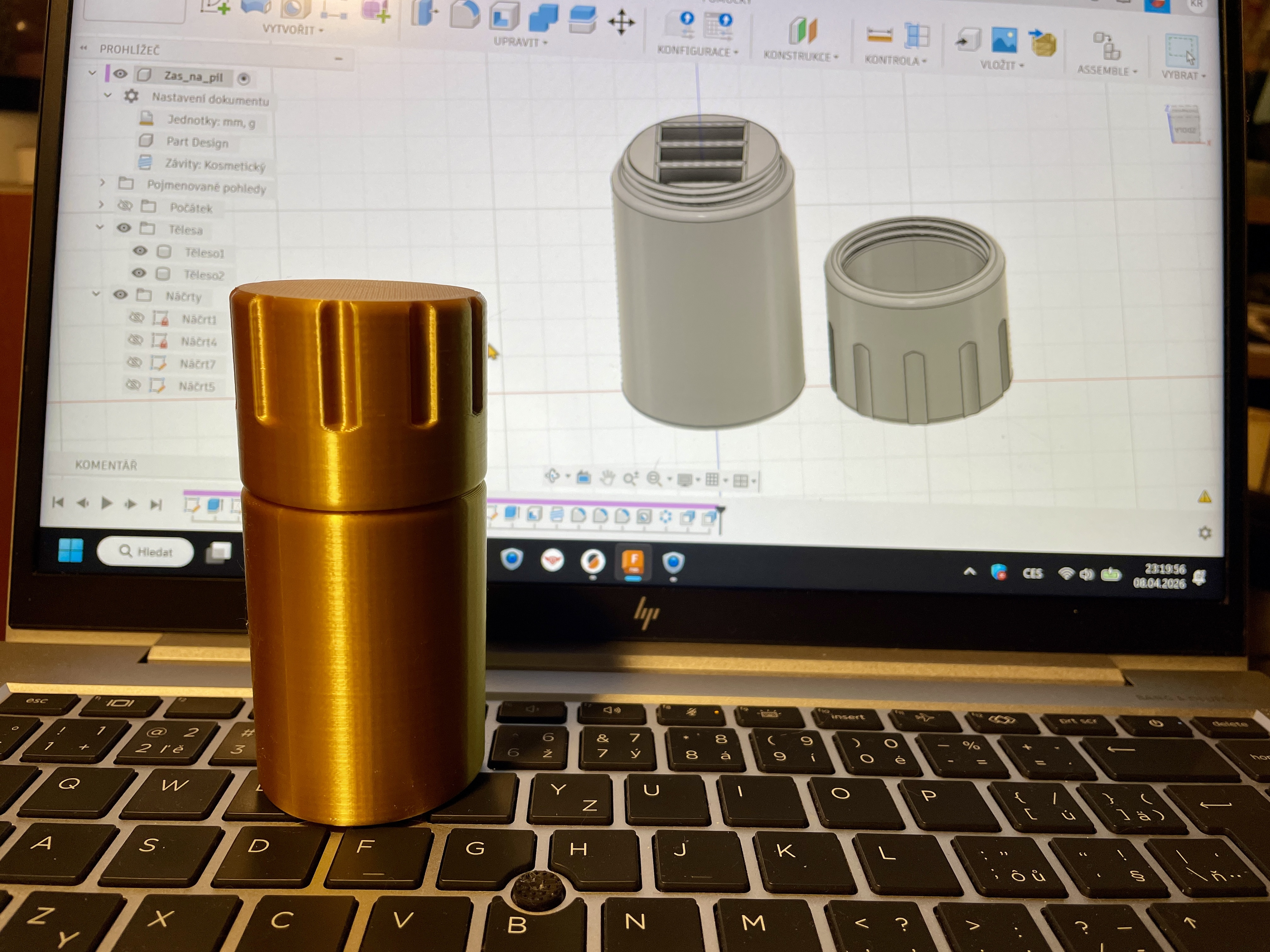Open the Upravit ribbon menu
The width and height of the screenshot is (1270, 952).
tap(517, 41)
